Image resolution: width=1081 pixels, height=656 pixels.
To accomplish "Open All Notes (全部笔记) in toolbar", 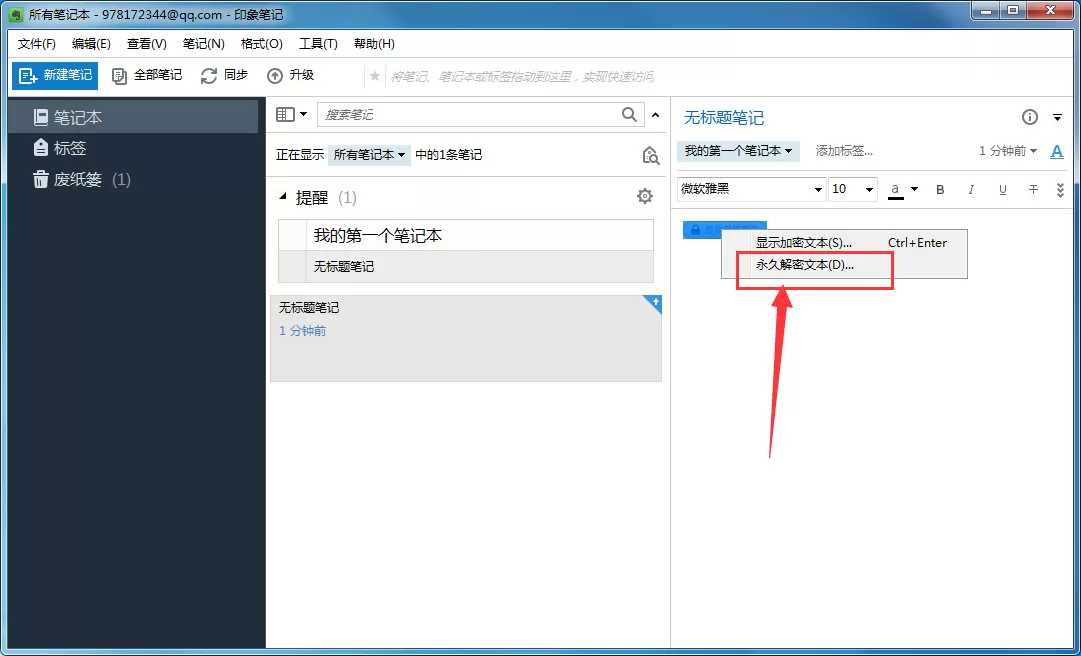I will point(147,76).
